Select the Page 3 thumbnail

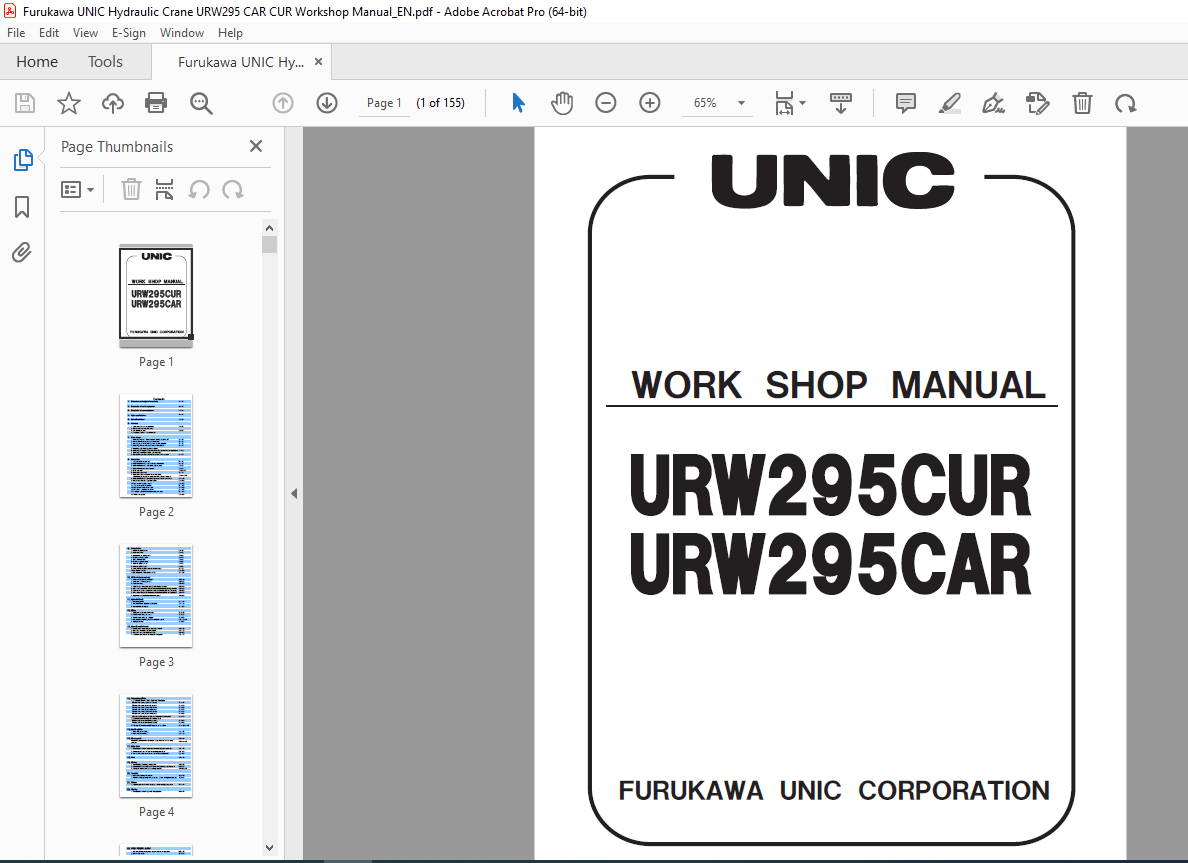(x=156, y=596)
